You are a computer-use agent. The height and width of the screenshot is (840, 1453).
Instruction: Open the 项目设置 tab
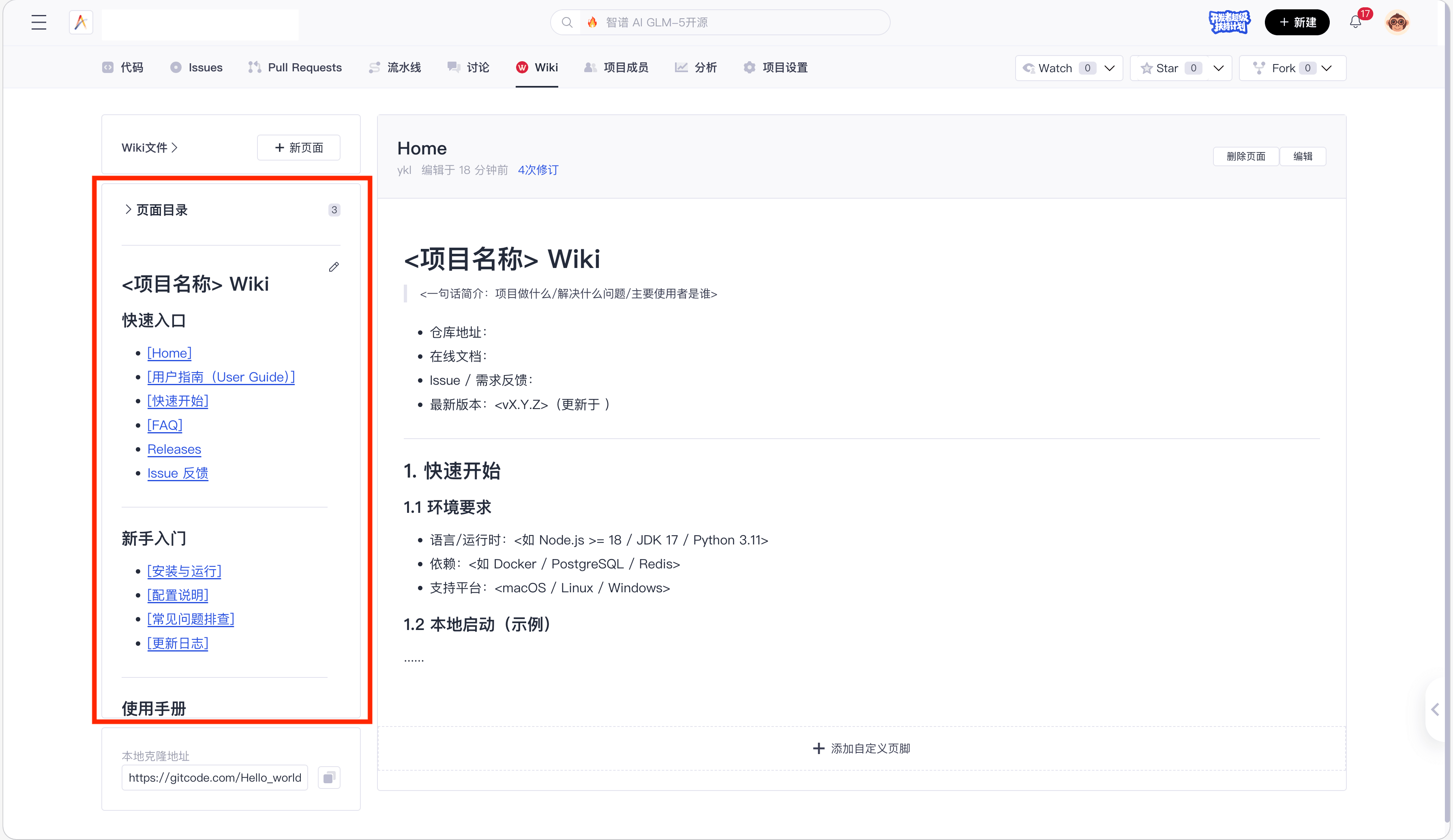point(775,67)
